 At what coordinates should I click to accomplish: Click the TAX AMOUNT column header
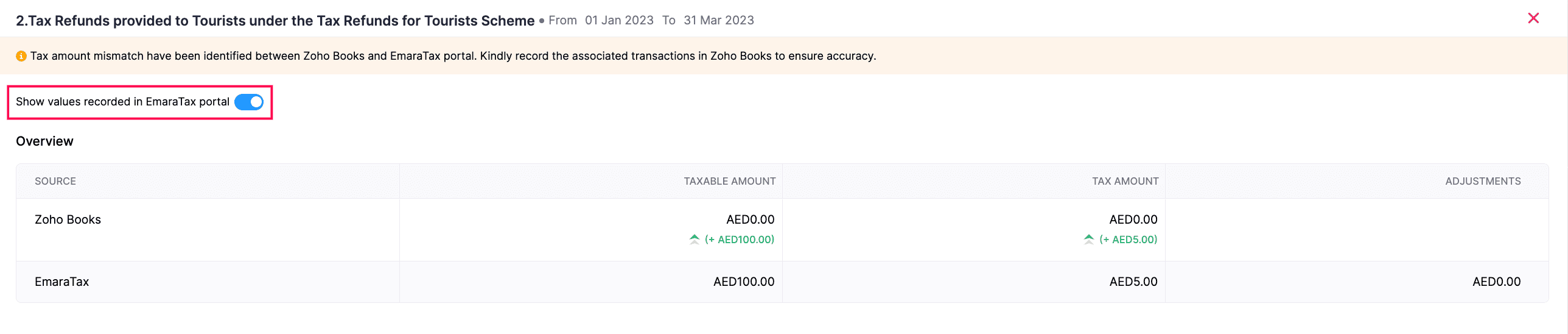point(1125,181)
